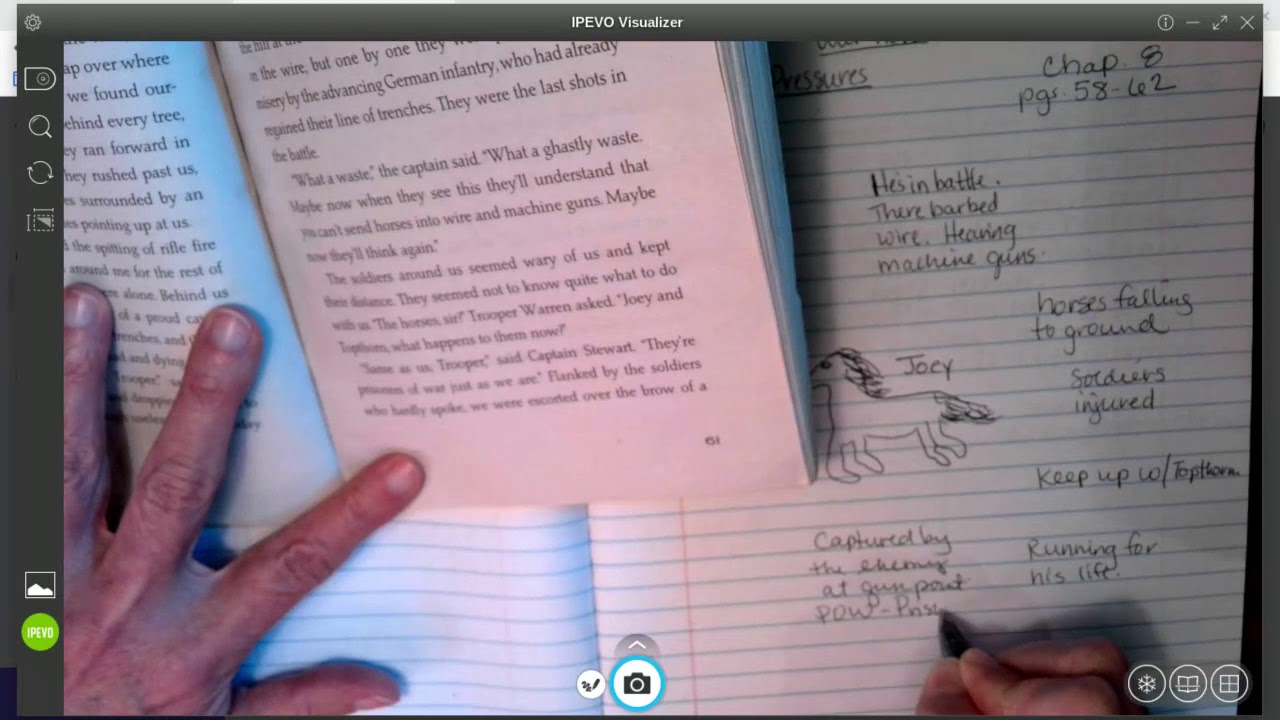Close the IPEVO Visualizer window

tap(1247, 22)
